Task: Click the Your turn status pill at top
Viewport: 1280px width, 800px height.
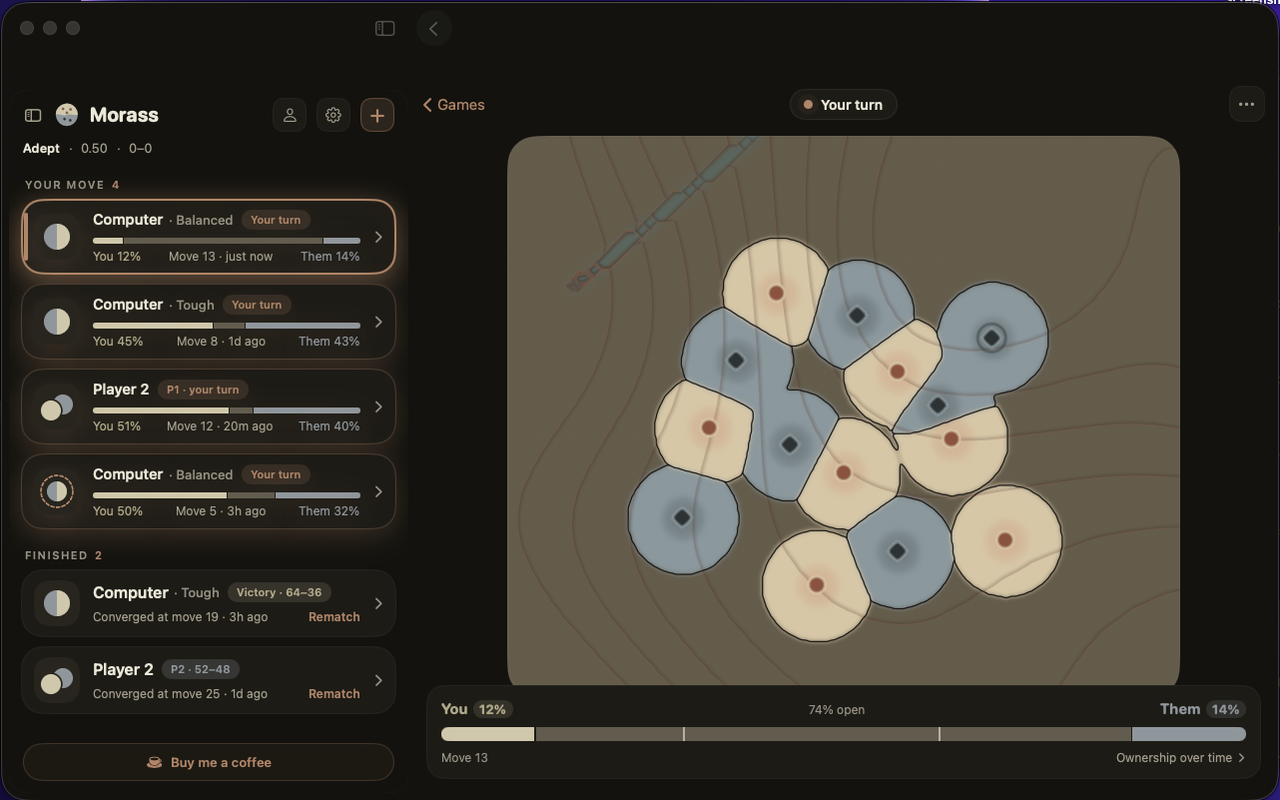Action: tap(843, 105)
